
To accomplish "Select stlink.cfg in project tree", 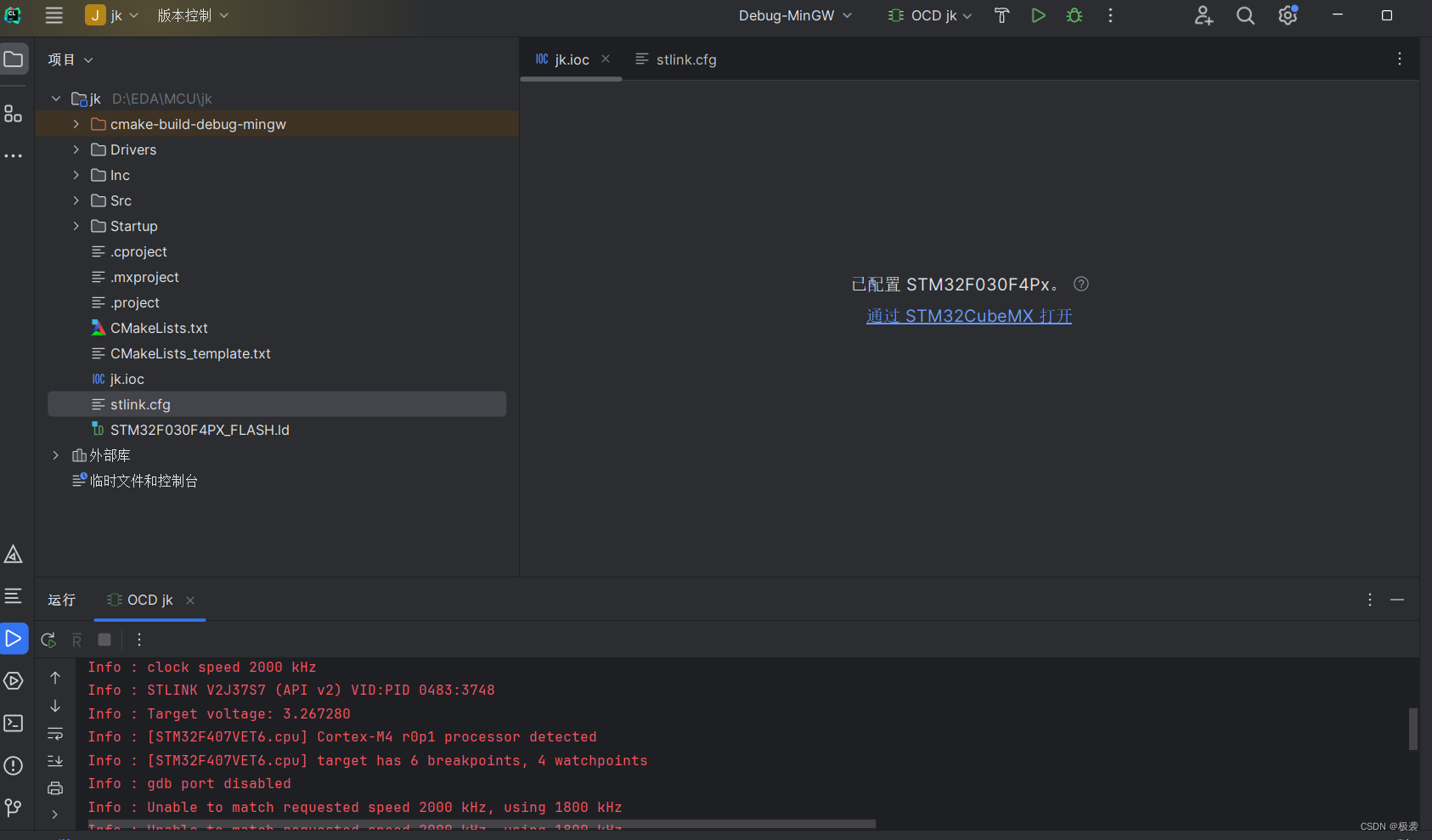I will (277, 404).
